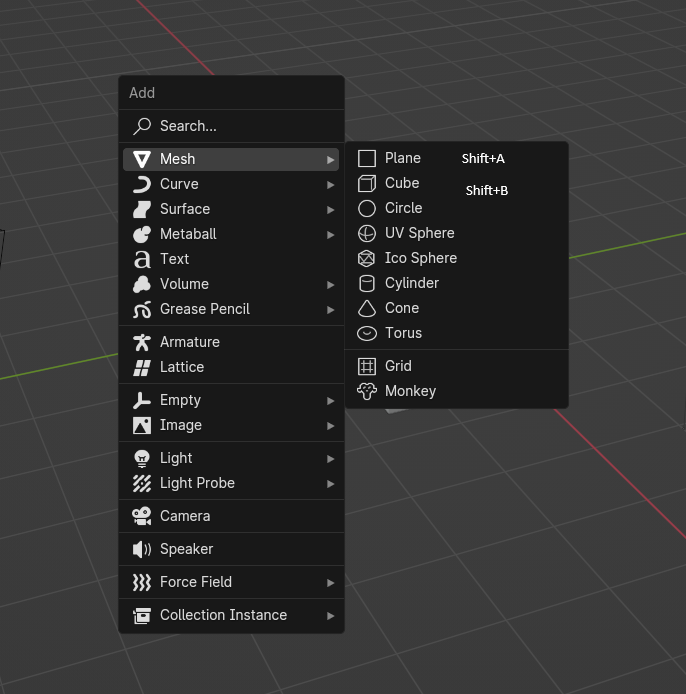Click the Lattice icon

pyautogui.click(x=142, y=367)
